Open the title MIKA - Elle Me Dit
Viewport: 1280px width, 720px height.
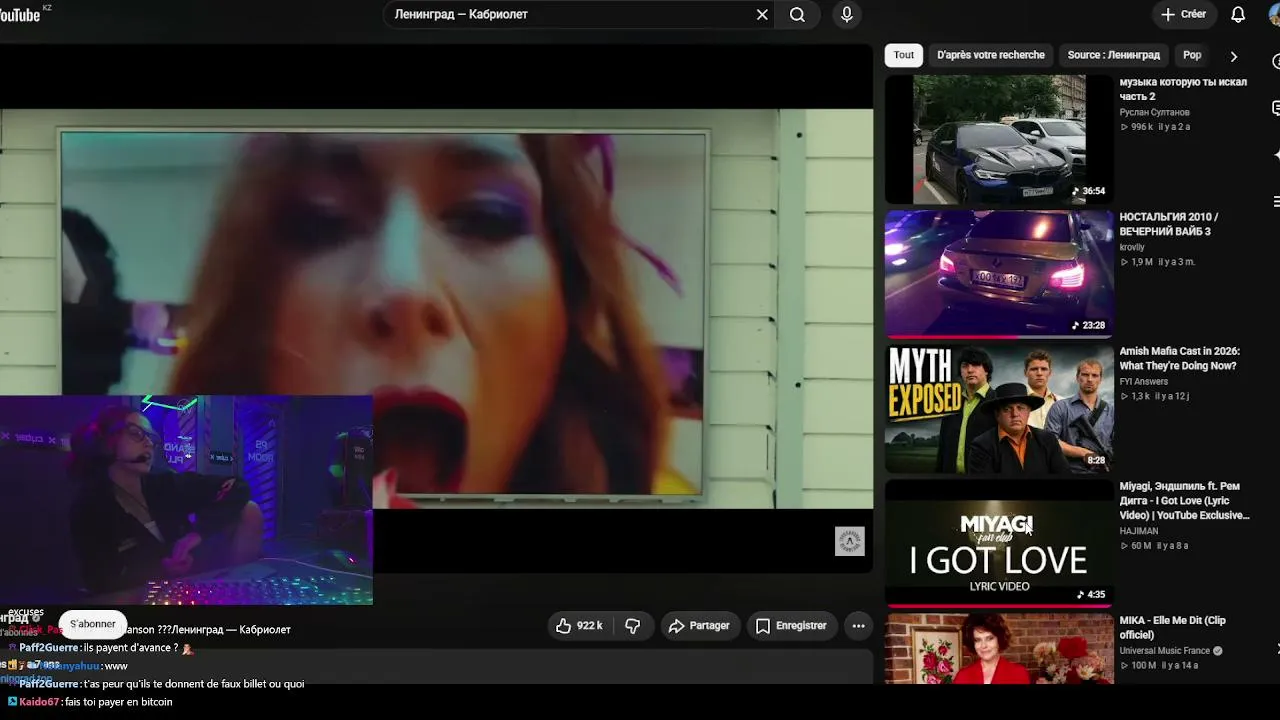tap(1173, 628)
